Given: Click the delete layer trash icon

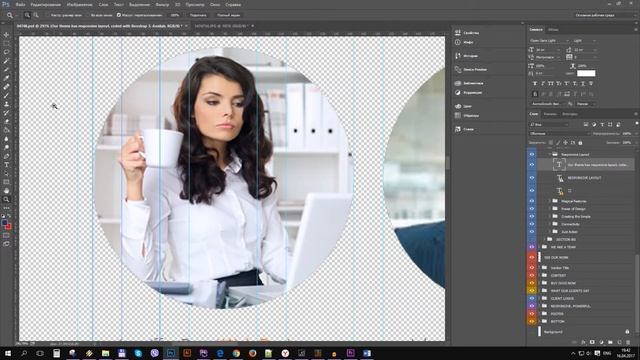Looking at the screenshot, I should (x=628, y=342).
